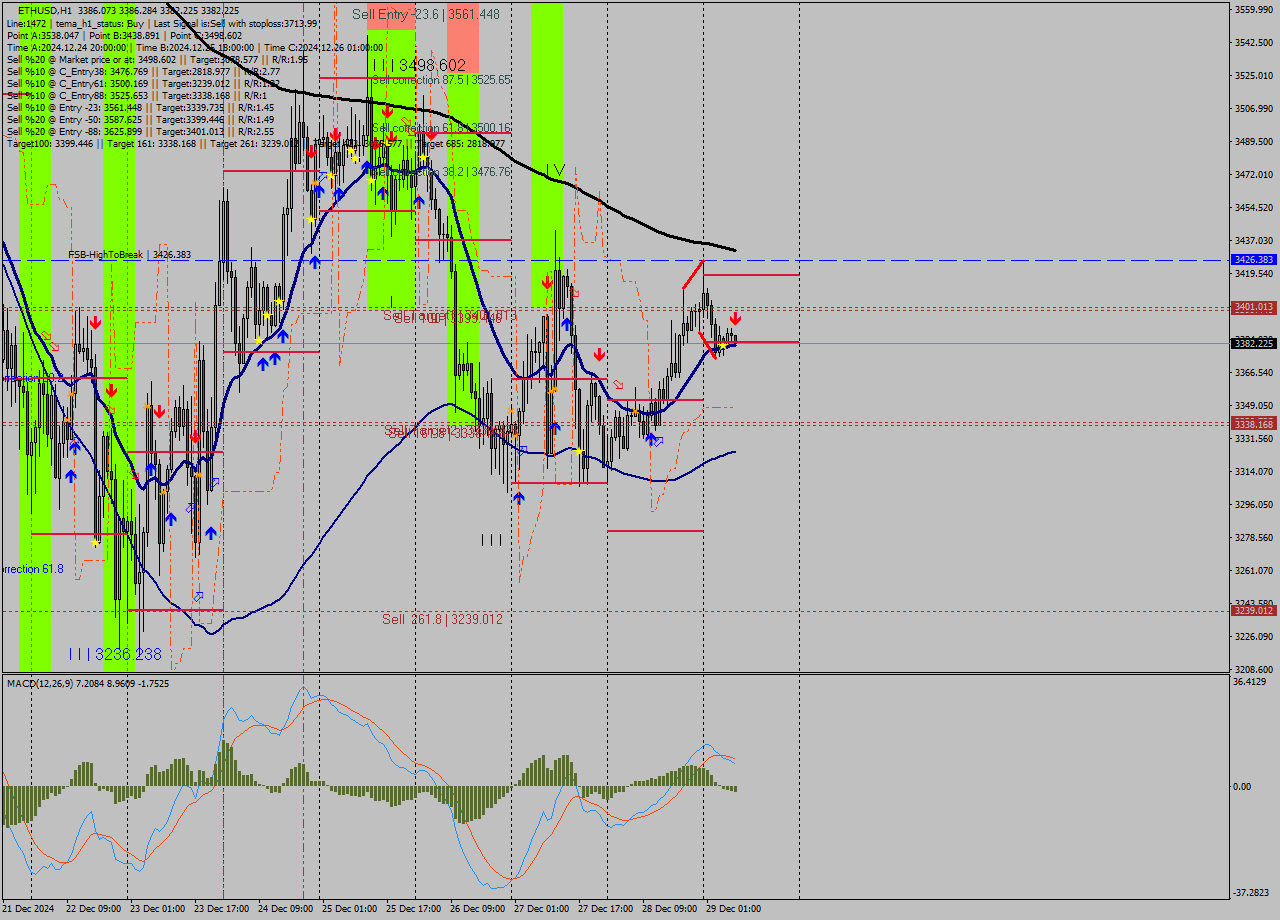Click the 3525.010 price scale value
1280x920 pixels.
(x=1253, y=75)
